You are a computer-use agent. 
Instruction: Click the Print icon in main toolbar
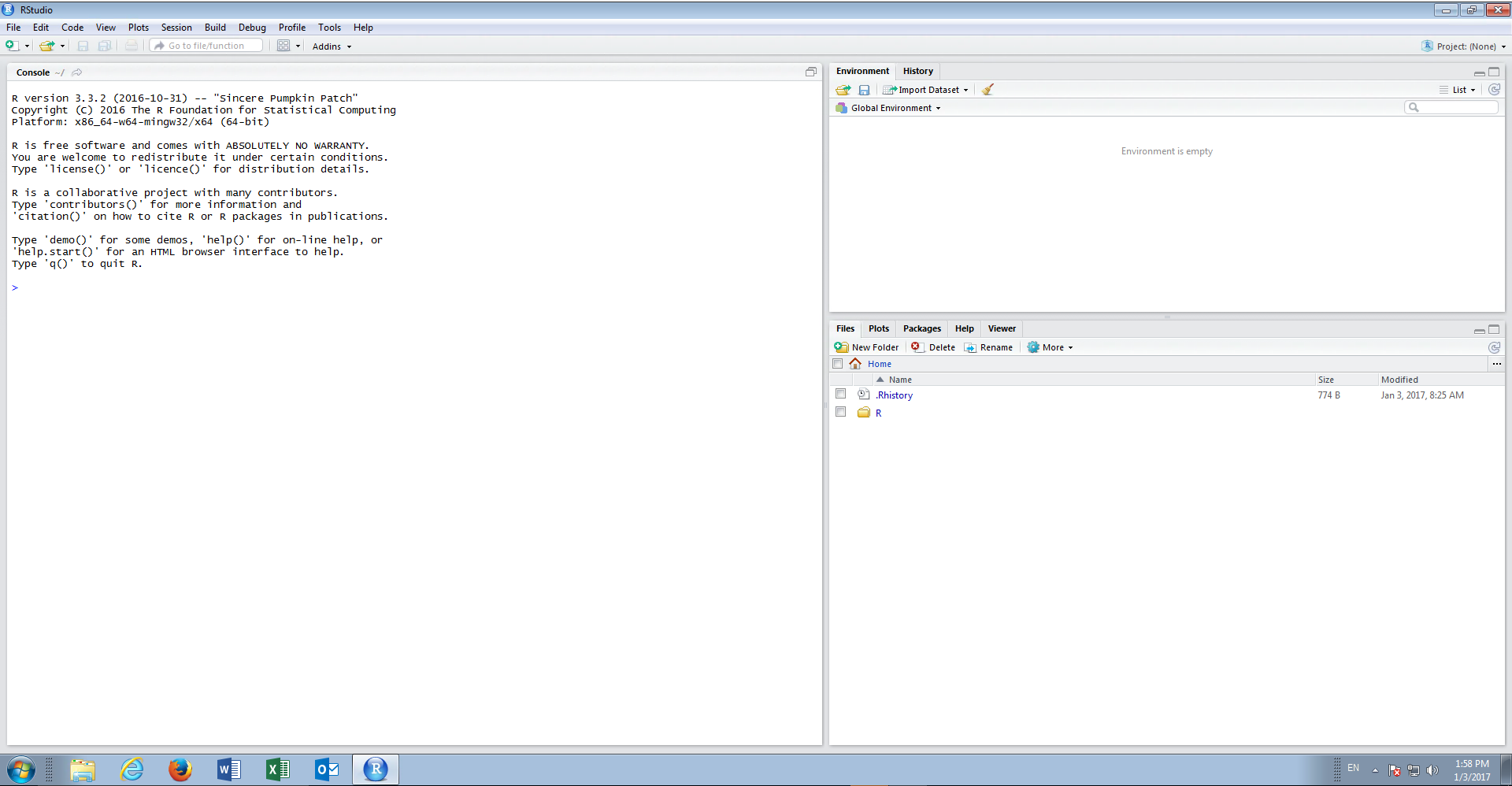[x=132, y=46]
